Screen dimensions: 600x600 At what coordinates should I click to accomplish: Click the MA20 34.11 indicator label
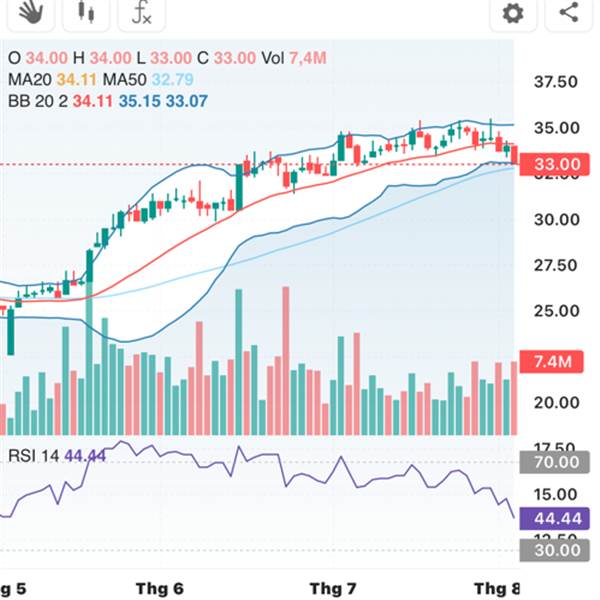tap(52, 80)
